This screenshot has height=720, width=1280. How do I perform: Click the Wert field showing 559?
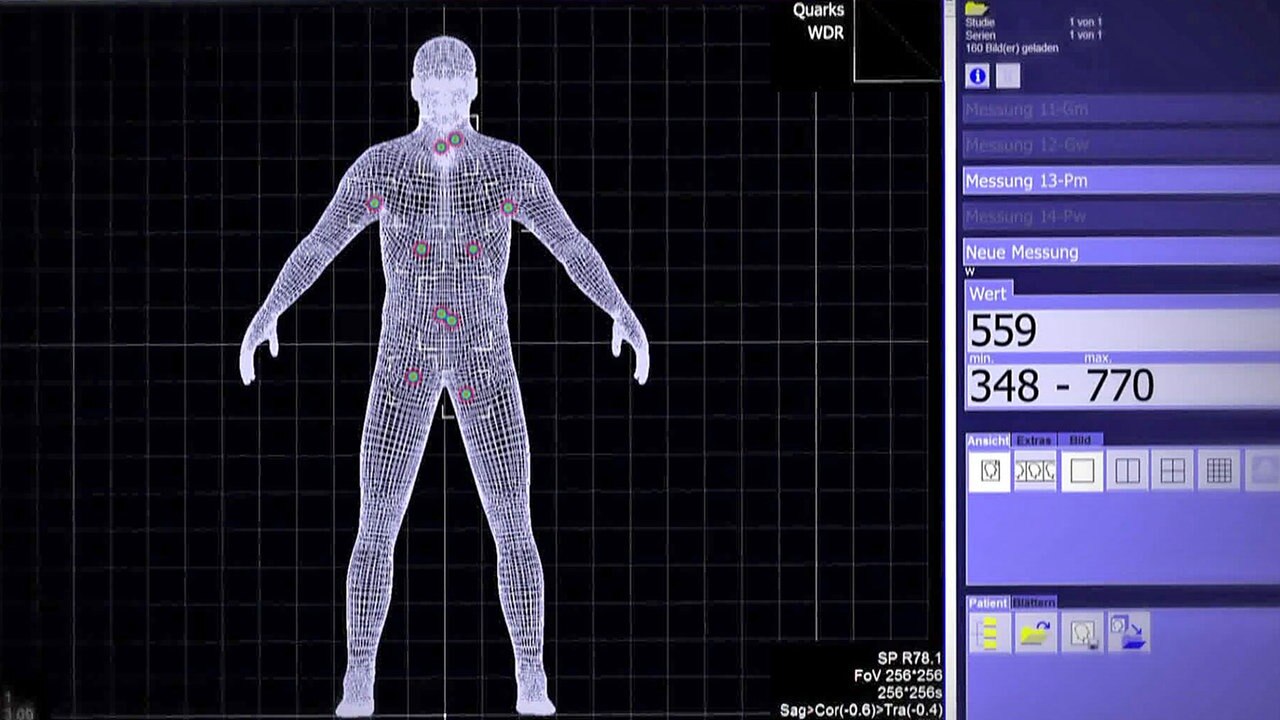tap(1120, 331)
